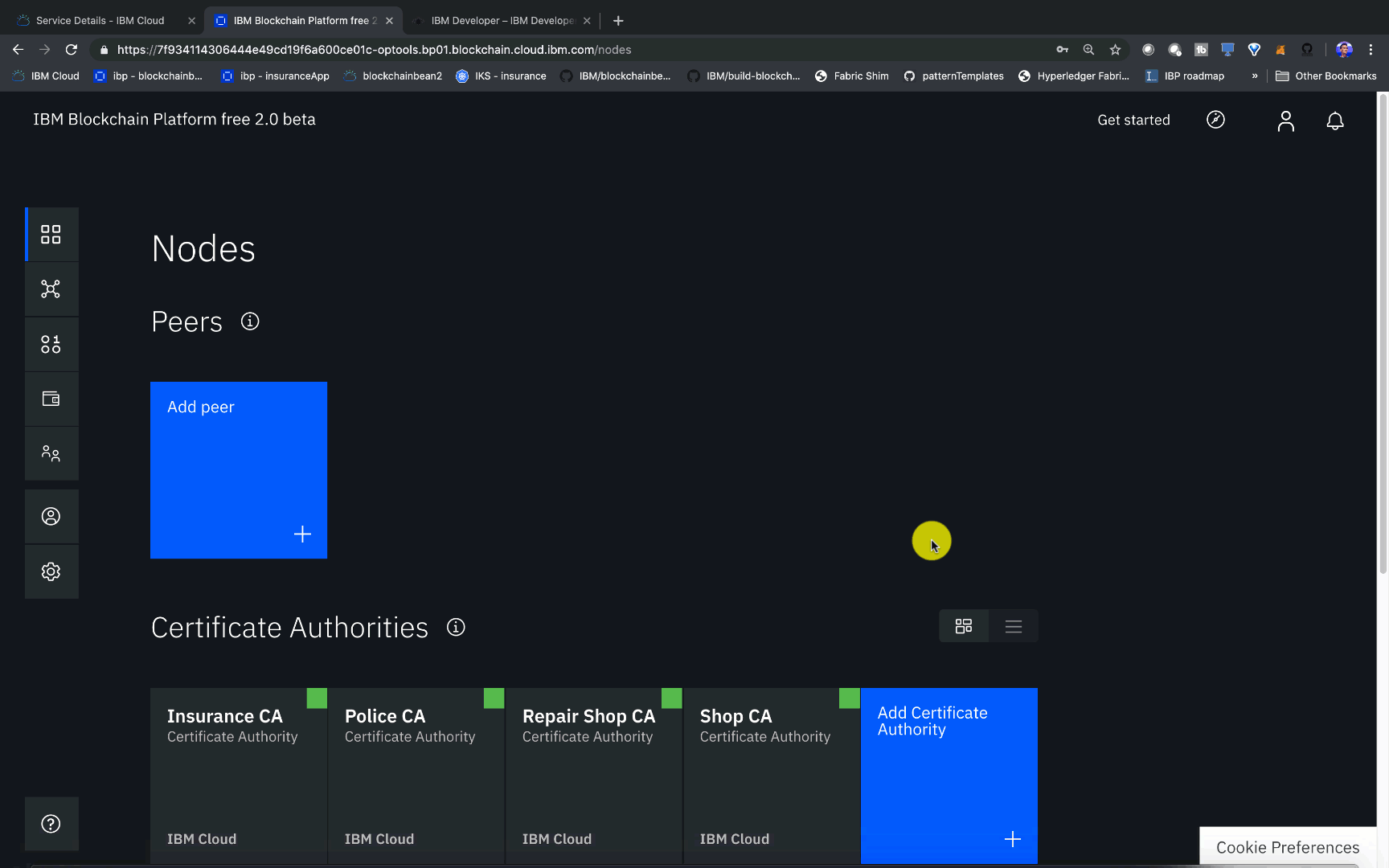Click plus icon on Add Certificate Authority
This screenshot has height=868, width=1389.
(1013, 839)
